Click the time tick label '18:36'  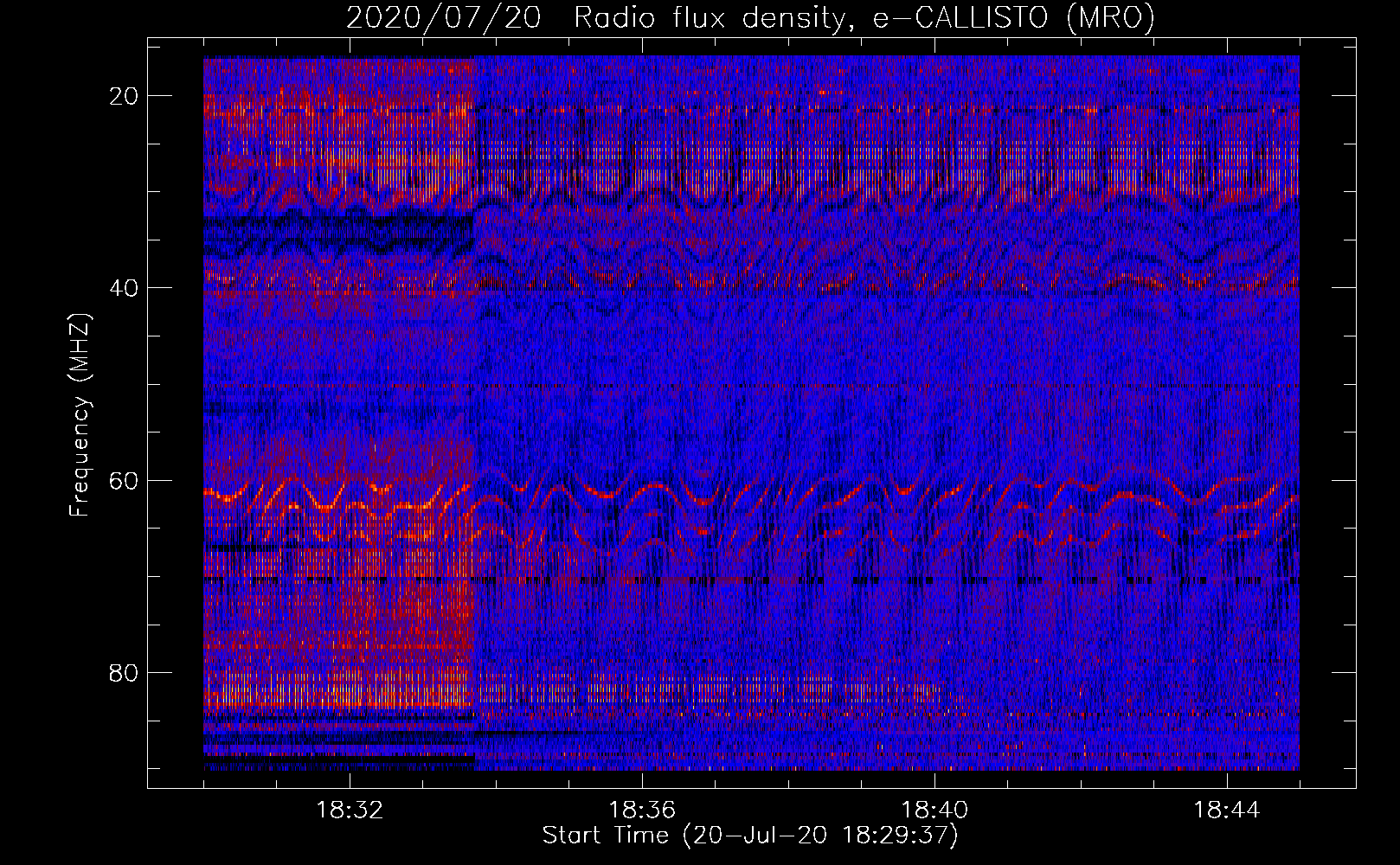(x=642, y=811)
